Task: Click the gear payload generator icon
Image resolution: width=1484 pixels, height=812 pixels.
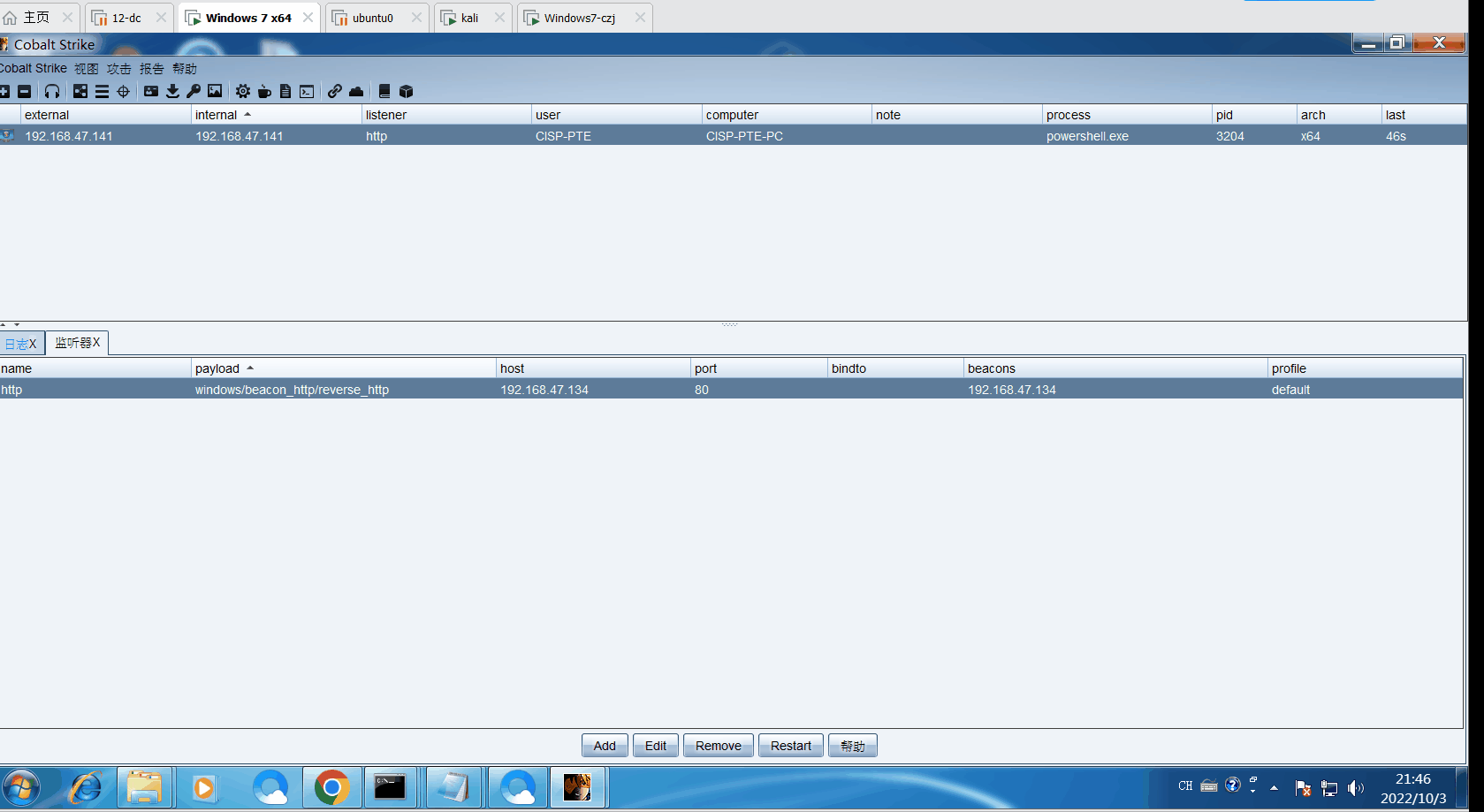Action: point(243,91)
